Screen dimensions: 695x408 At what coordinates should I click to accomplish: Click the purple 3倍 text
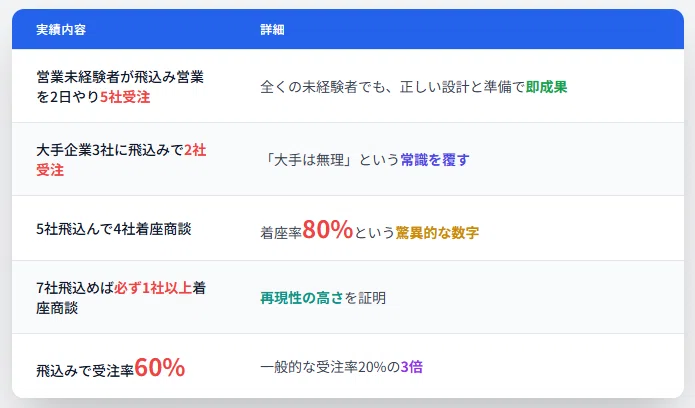pos(412,367)
